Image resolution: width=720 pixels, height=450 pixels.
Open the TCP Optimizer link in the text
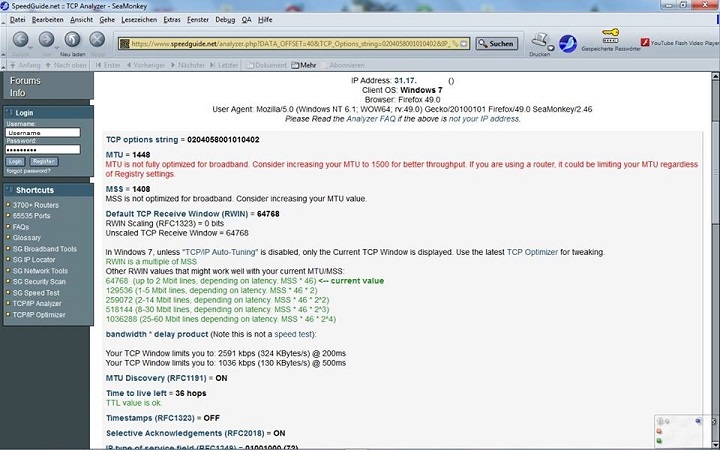[532, 252]
